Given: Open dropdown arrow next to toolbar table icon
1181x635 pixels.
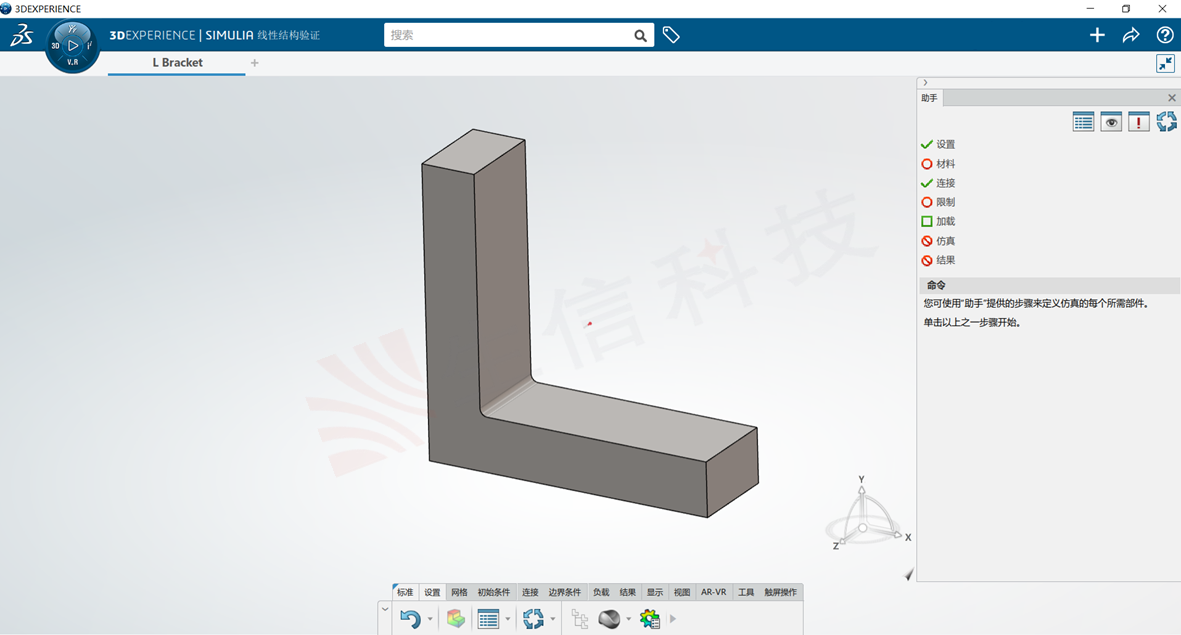Looking at the screenshot, I should coord(508,619).
